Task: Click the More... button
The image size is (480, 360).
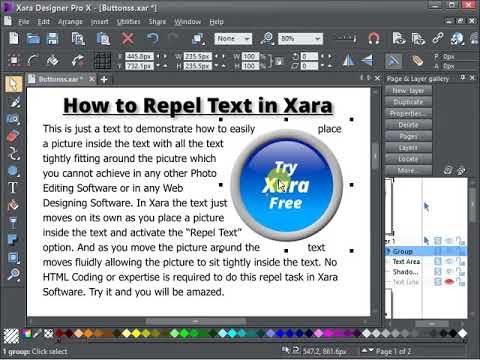Action: [x=408, y=170]
